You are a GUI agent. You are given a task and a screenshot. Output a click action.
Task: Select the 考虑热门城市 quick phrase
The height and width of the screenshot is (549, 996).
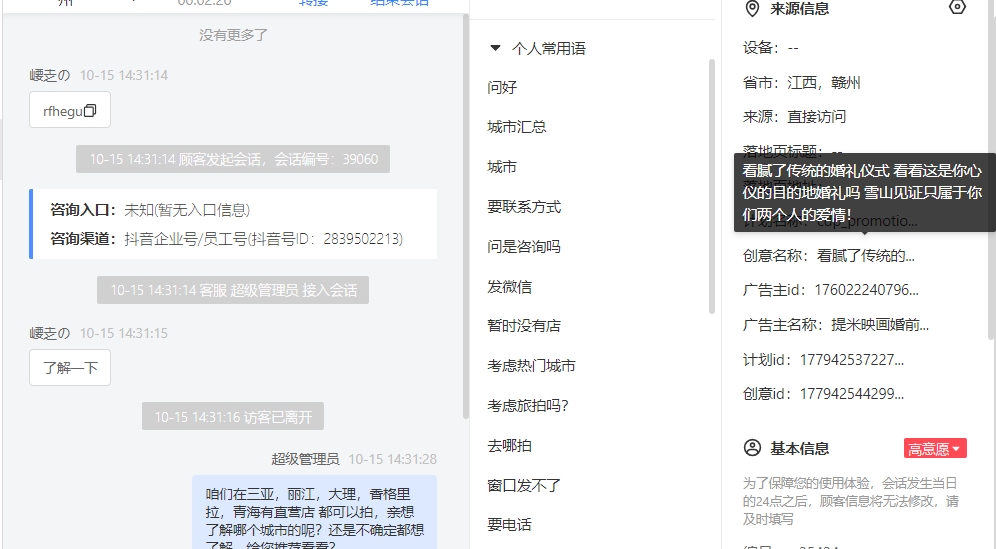(x=532, y=366)
